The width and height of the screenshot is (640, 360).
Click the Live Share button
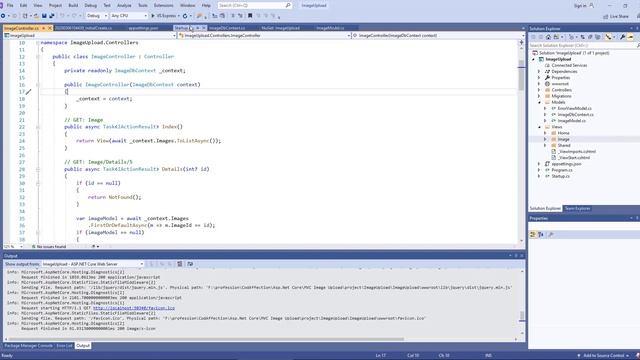point(616,16)
